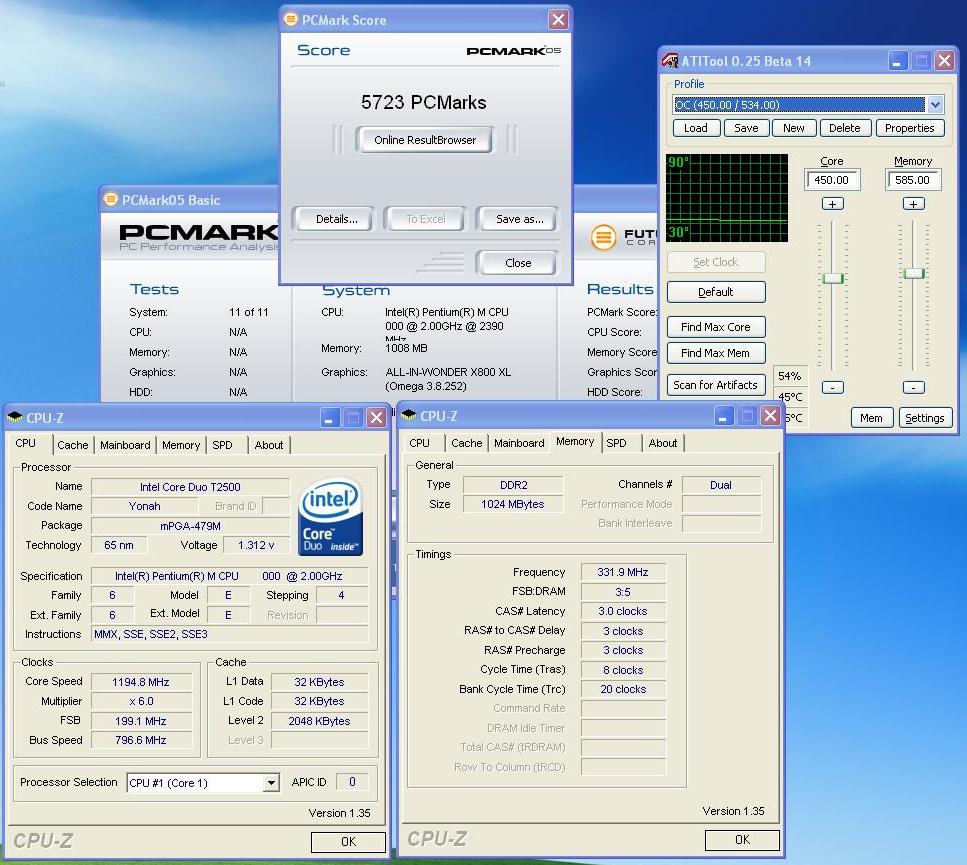Image resolution: width=967 pixels, height=865 pixels.
Task: Start Find Max Mem in ATITool
Action: coord(715,353)
